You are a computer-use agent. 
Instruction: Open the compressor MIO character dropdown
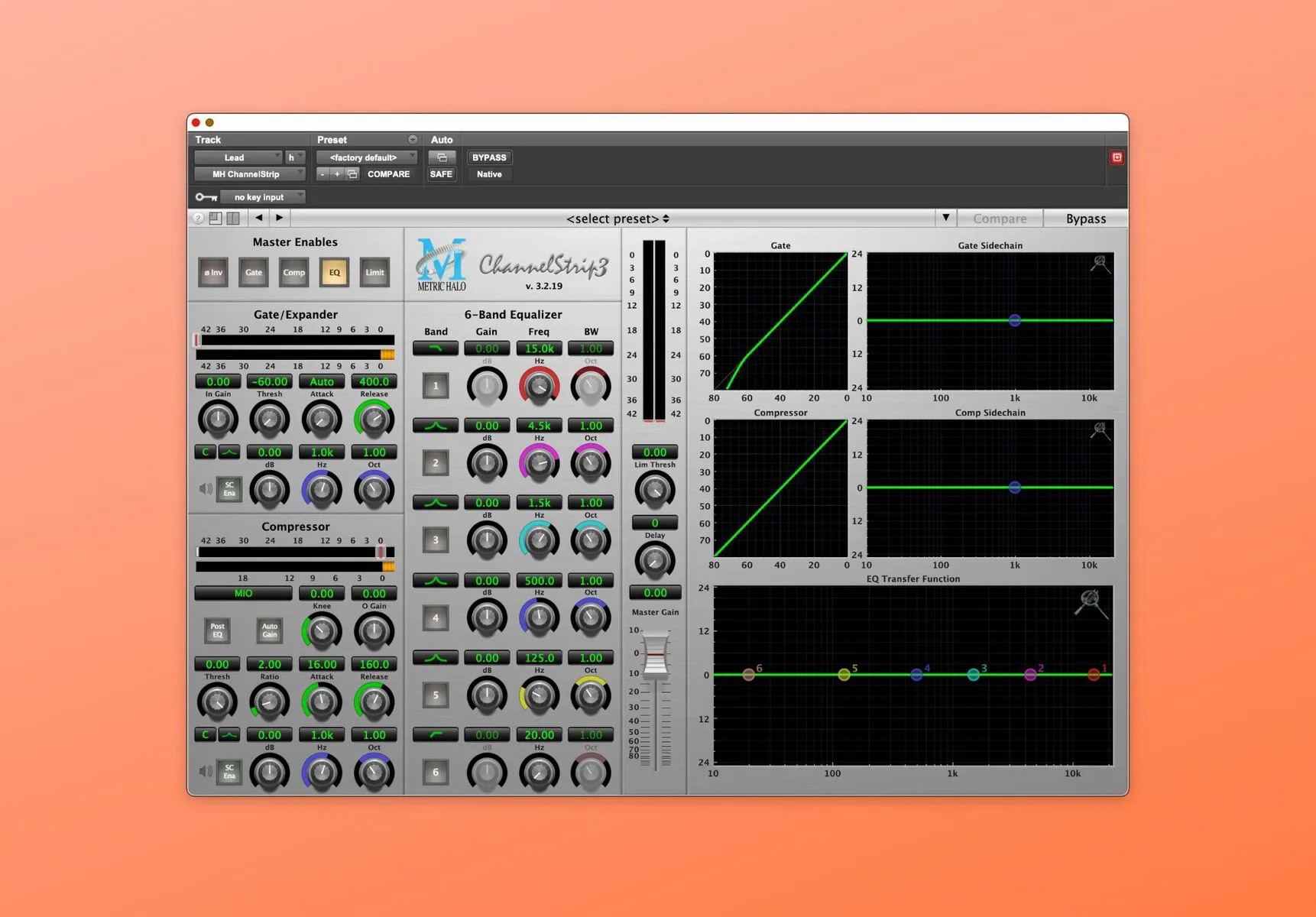pyautogui.click(x=243, y=594)
